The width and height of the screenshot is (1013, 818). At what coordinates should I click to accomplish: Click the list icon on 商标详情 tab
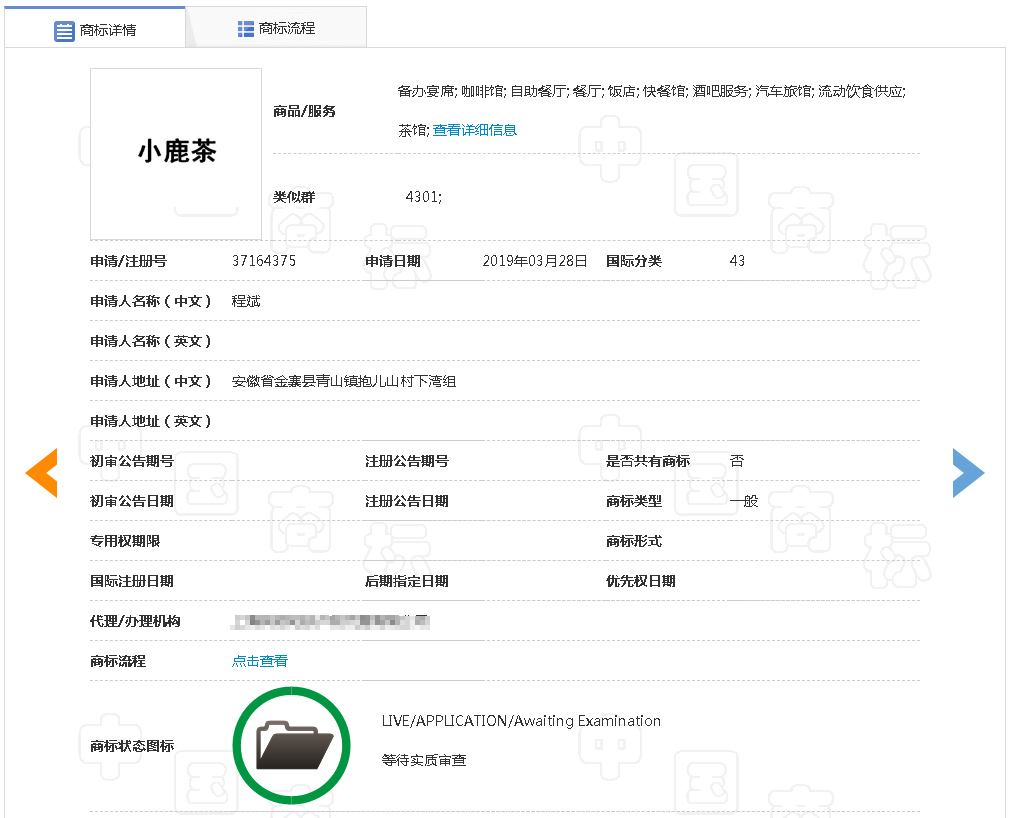tap(64, 30)
